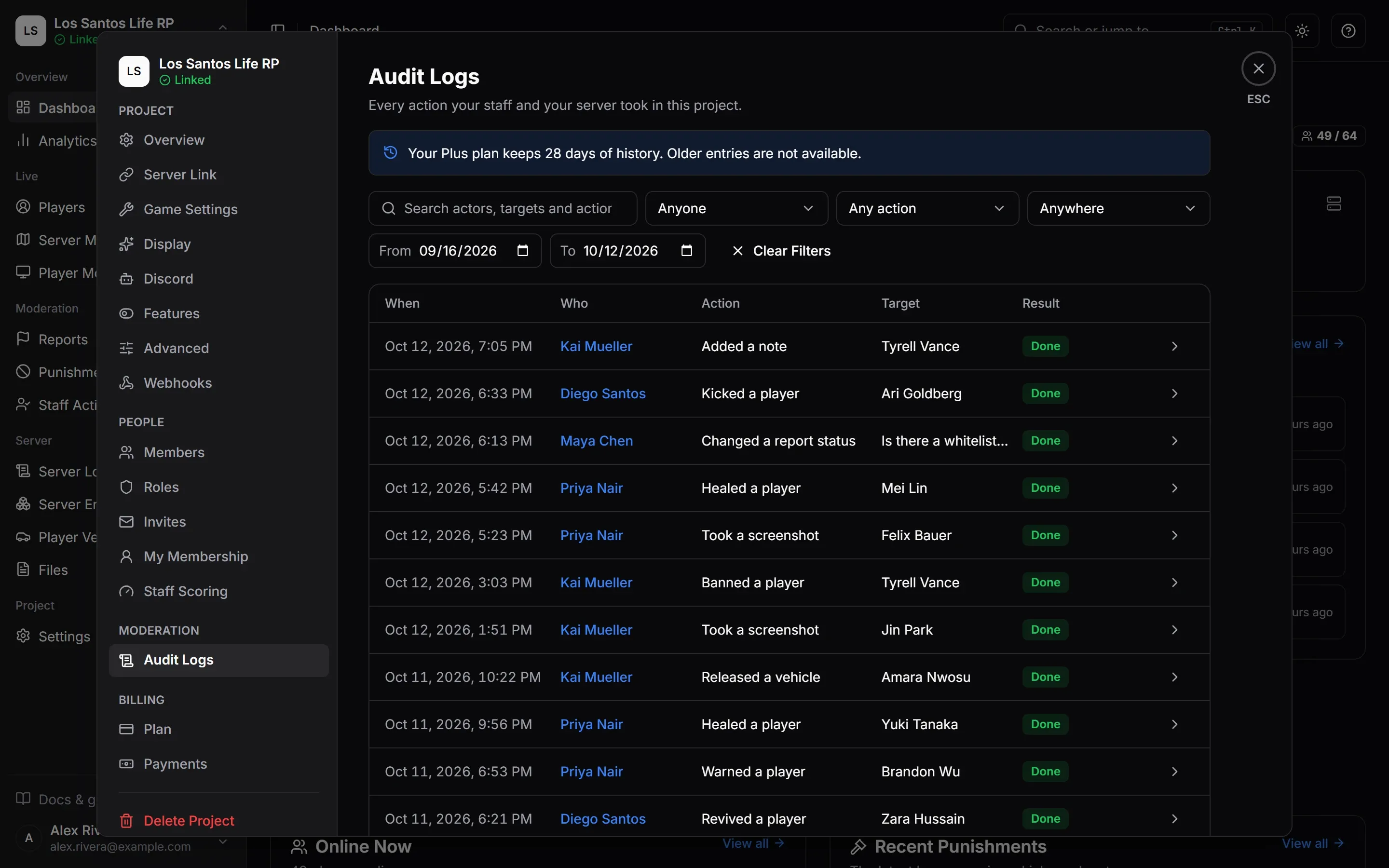This screenshot has width=1389, height=868.
Task: Click the Delete Project trash icon
Action: click(126, 821)
